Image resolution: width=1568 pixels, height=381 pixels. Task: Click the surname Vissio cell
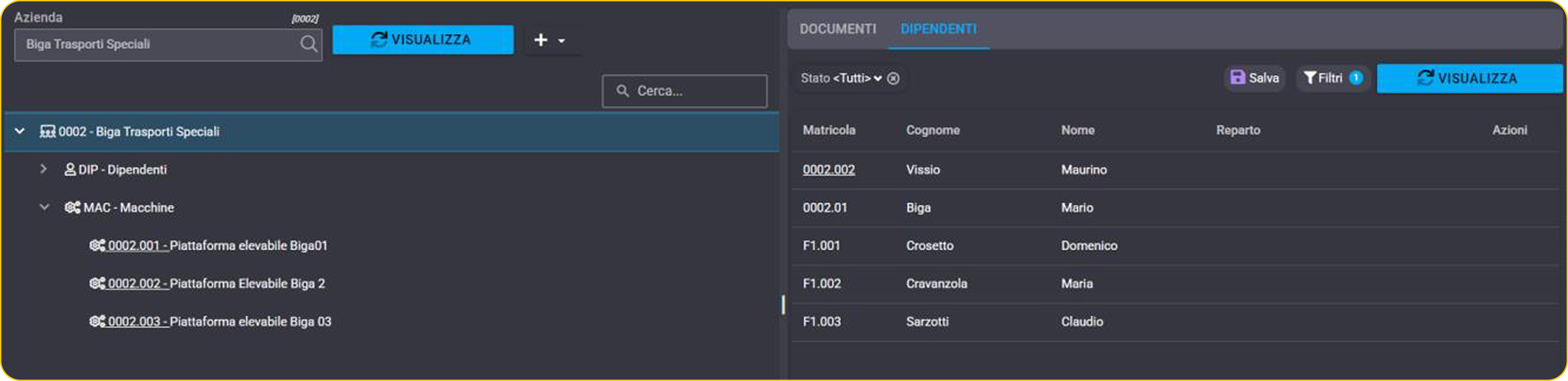tap(923, 170)
